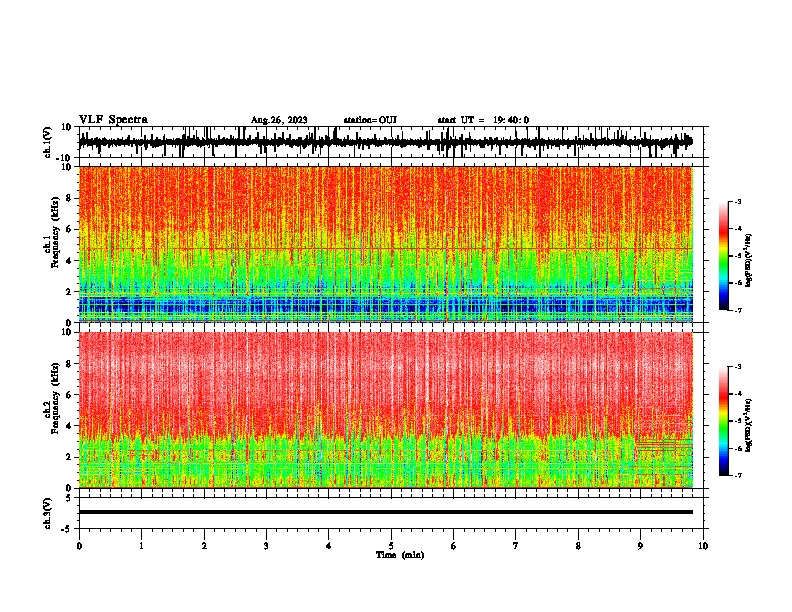
Task: Click the ch.1 frequency spectrogram
Action: [x=386, y=244]
